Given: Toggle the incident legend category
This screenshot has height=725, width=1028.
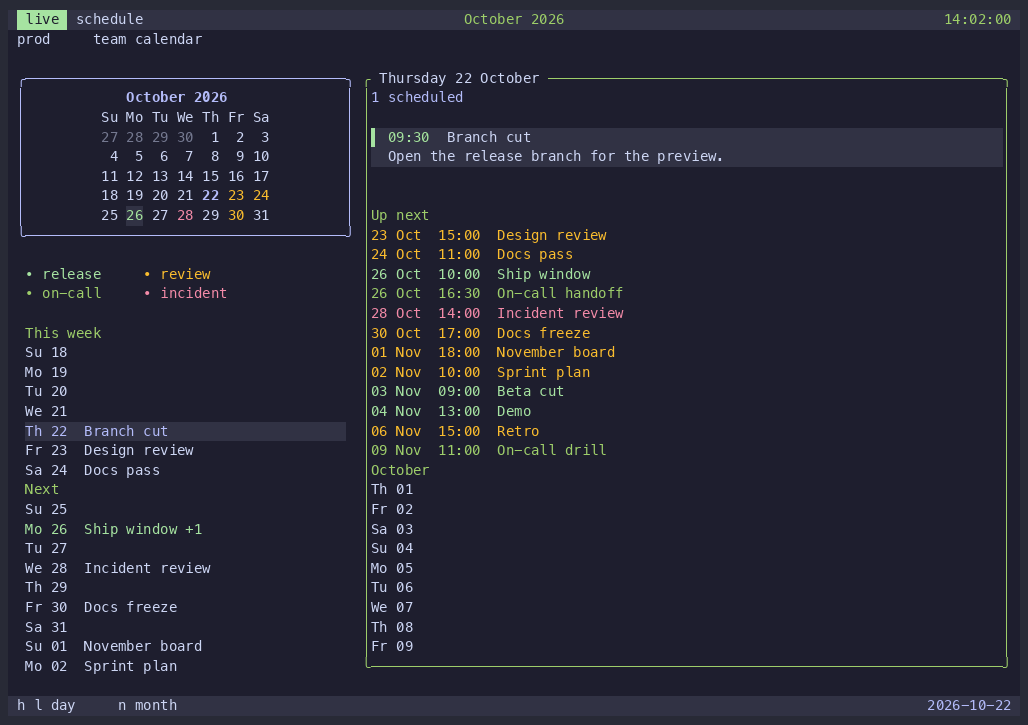Looking at the screenshot, I should click(x=186, y=293).
